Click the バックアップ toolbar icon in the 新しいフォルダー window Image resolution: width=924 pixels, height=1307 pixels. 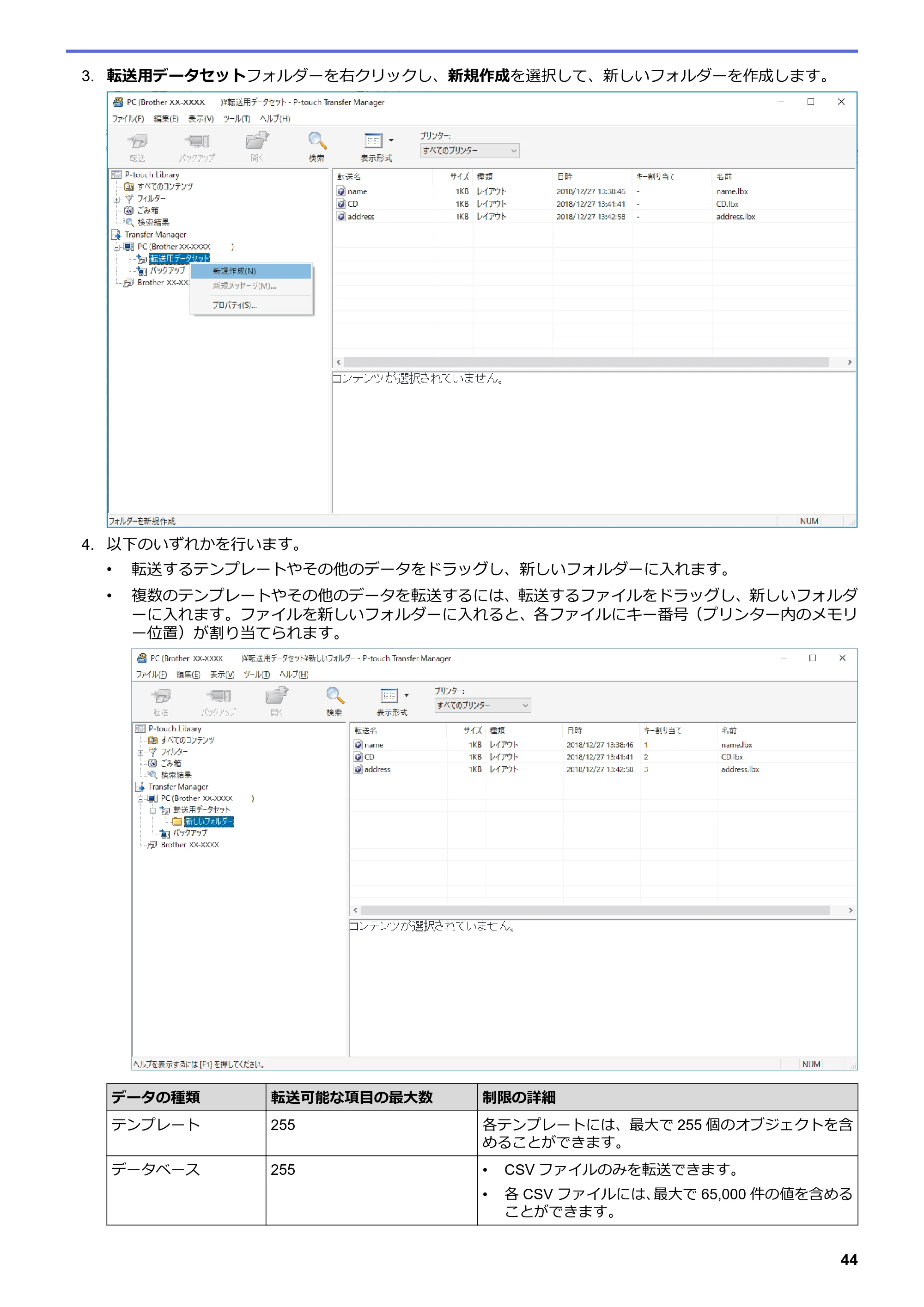219,696
